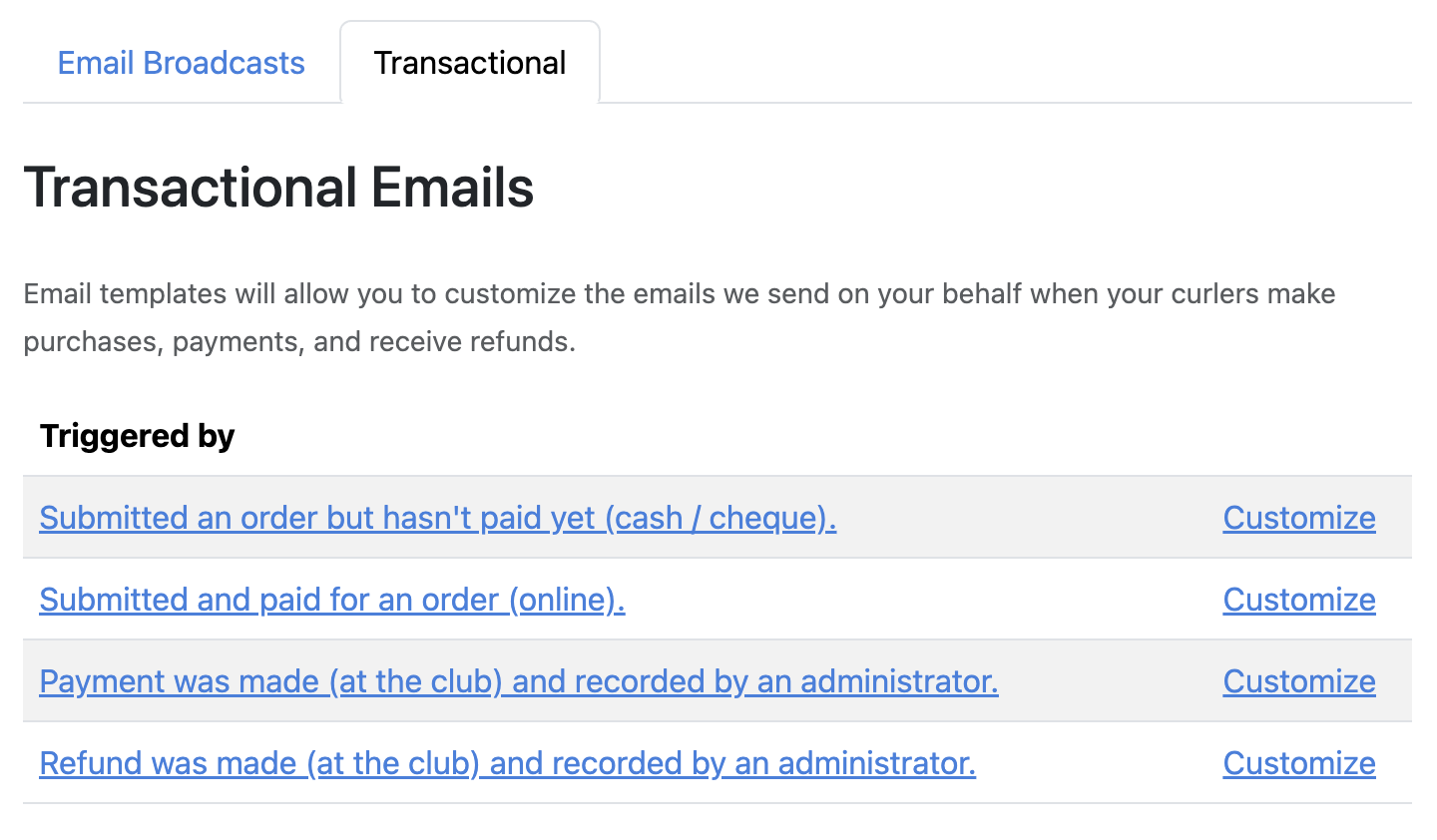
Task: Customize the last email template listed
Action: pyautogui.click(x=1298, y=763)
